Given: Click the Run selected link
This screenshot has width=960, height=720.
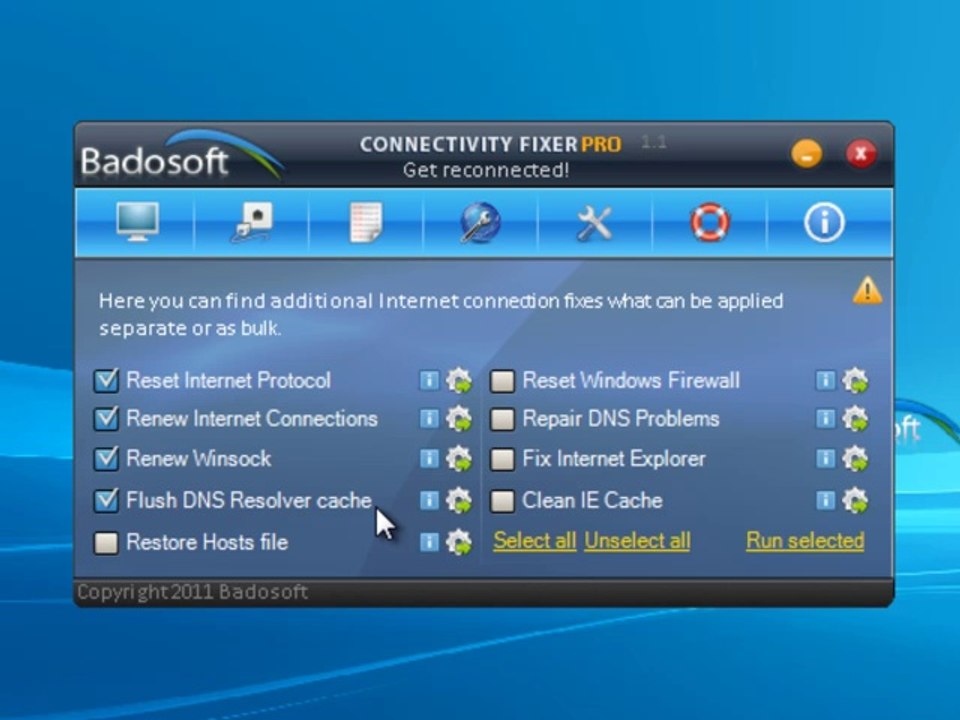Looking at the screenshot, I should tap(805, 541).
